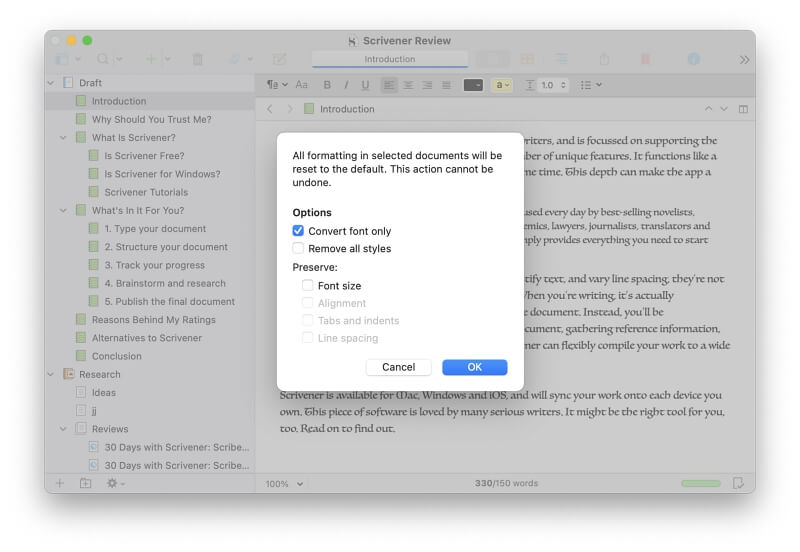Image resolution: width=800 pixels, height=552 pixels.
Task: Add new folder icon in footer
Action: click(x=85, y=483)
